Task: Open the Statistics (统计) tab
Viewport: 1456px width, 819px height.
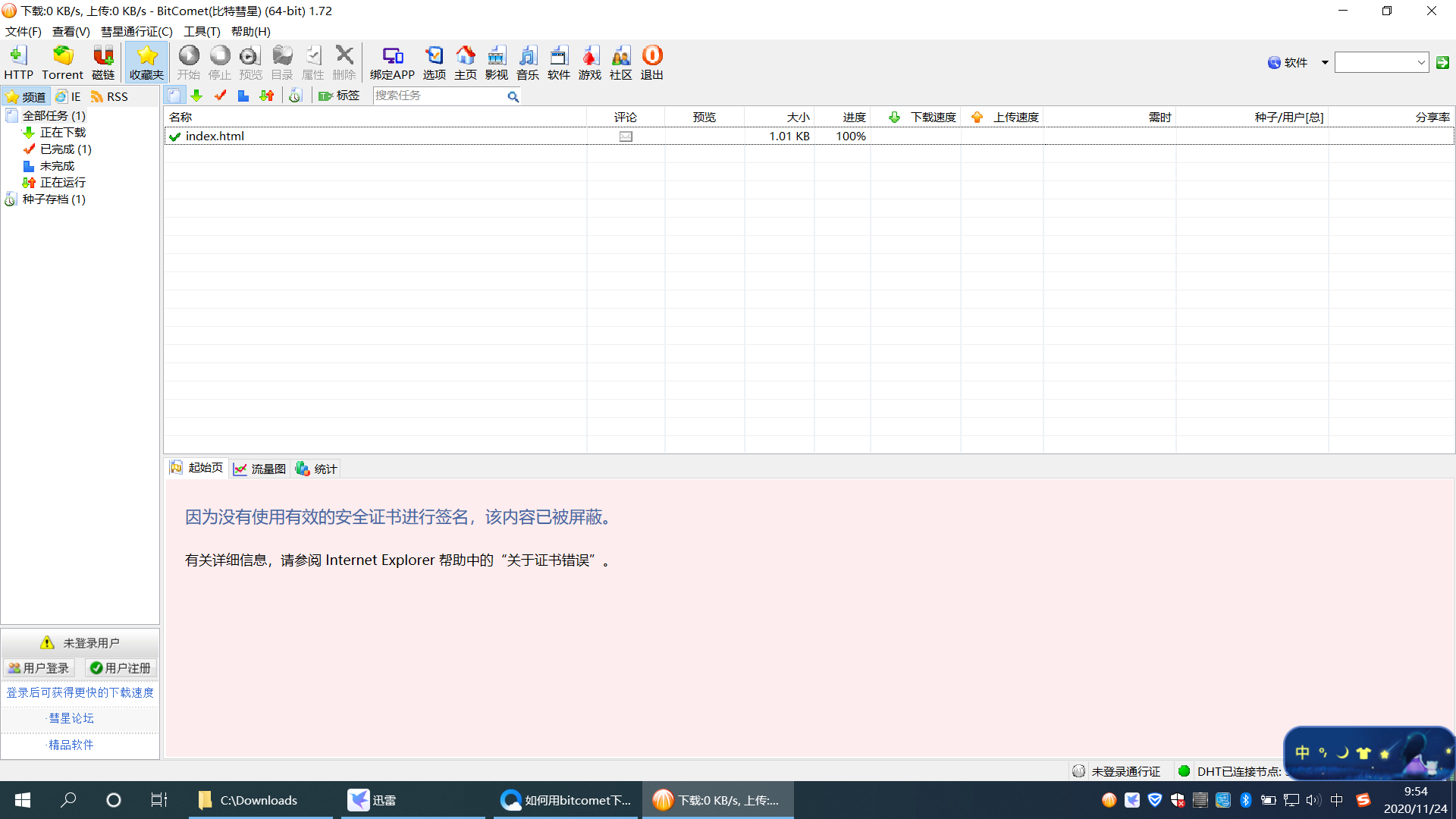Action: (x=316, y=469)
